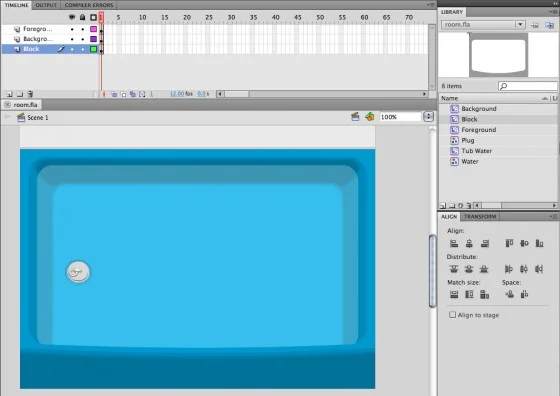Click Match width and height icon
Screen dimensions: 560x396
[x=485, y=294]
